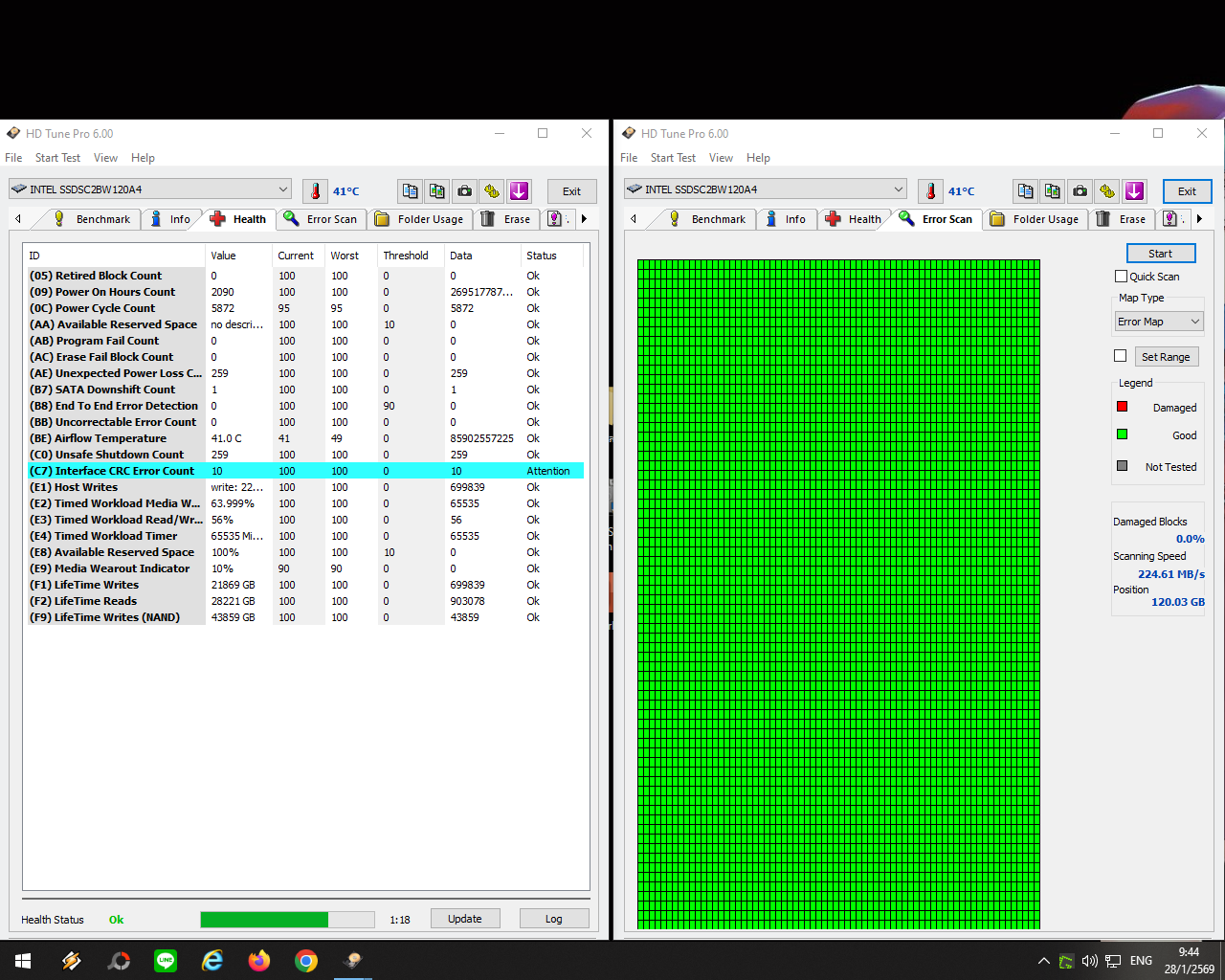The width and height of the screenshot is (1225, 980).
Task: Click the thermometer temperature icon in left window
Action: tap(315, 191)
